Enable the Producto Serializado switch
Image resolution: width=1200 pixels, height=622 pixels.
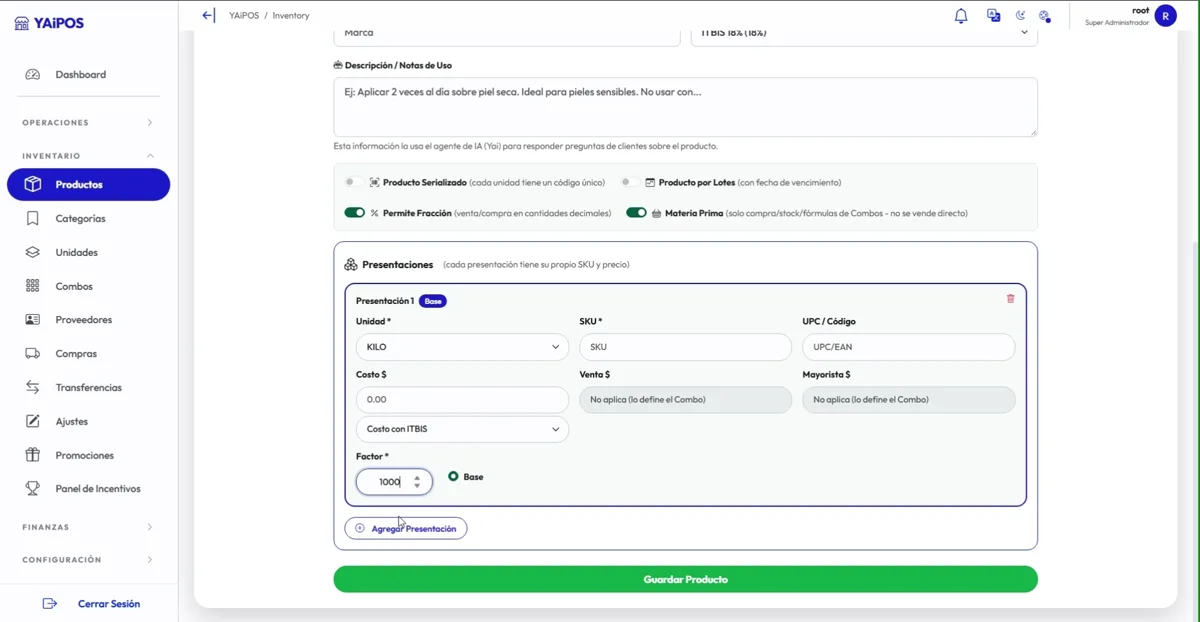pos(354,183)
